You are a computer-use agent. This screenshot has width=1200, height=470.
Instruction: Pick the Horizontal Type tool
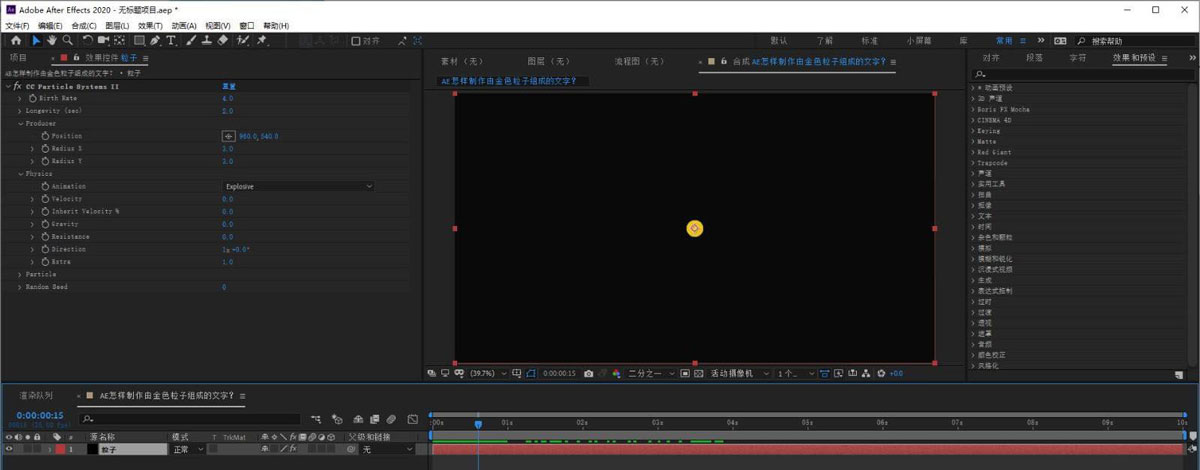pyautogui.click(x=171, y=41)
